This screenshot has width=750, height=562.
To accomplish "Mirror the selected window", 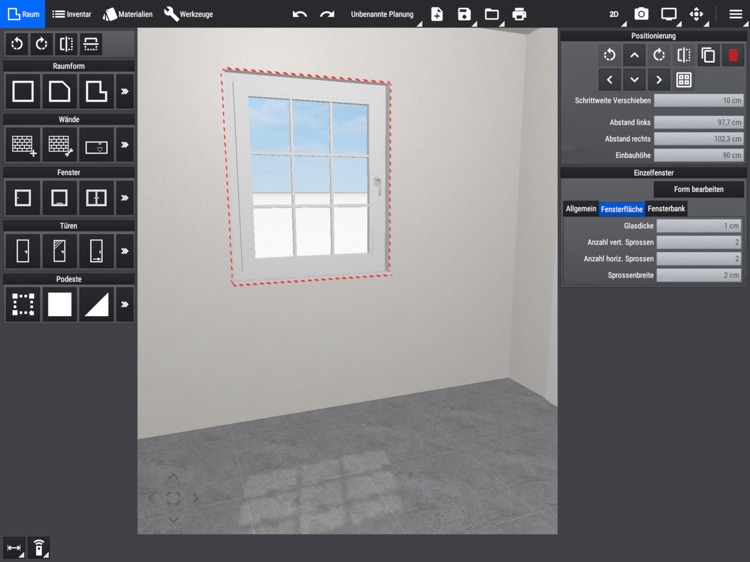I will pos(684,55).
